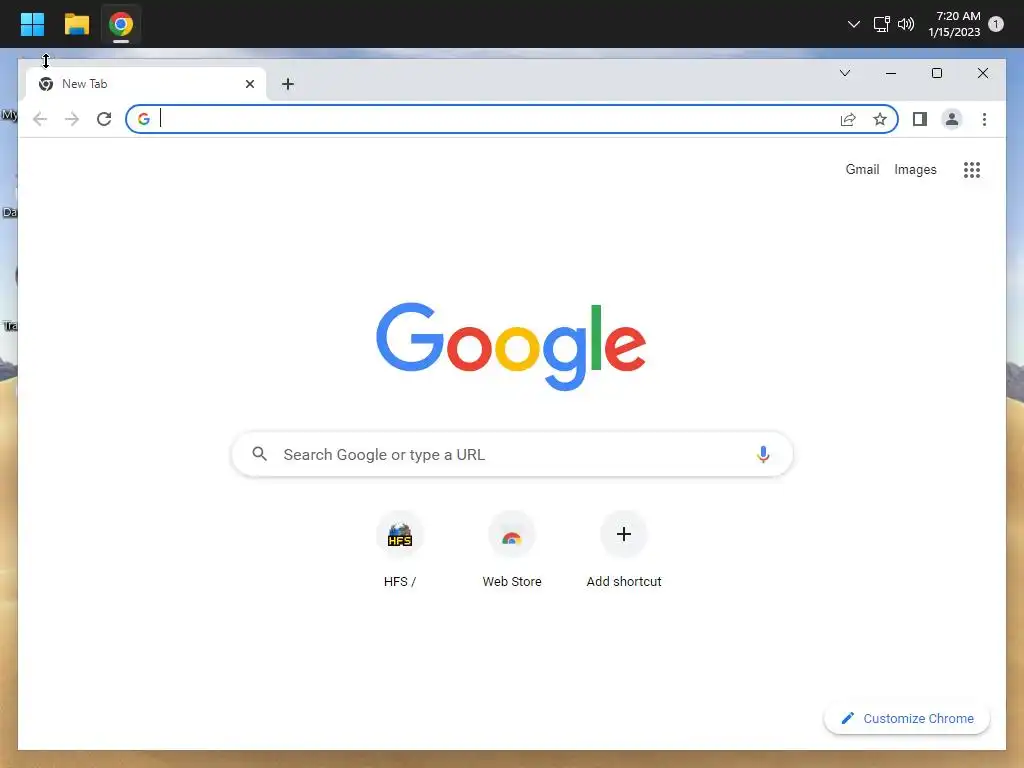
Task: Click the Chrome taskbar icon
Action: (x=121, y=25)
